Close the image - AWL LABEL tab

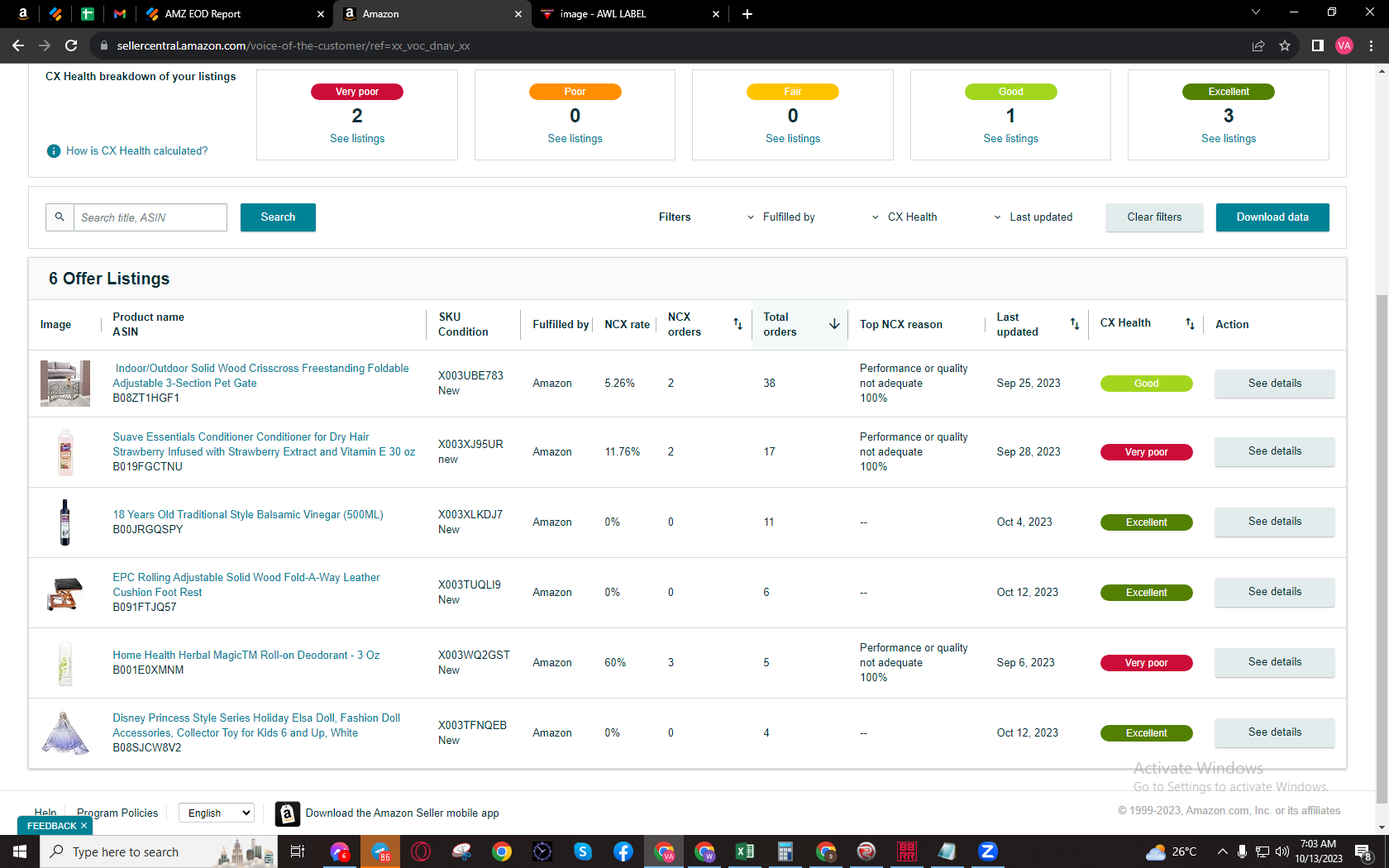(716, 14)
